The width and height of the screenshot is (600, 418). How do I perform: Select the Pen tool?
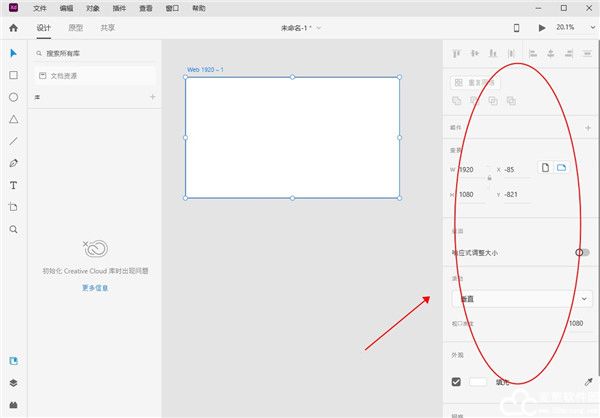click(14, 163)
